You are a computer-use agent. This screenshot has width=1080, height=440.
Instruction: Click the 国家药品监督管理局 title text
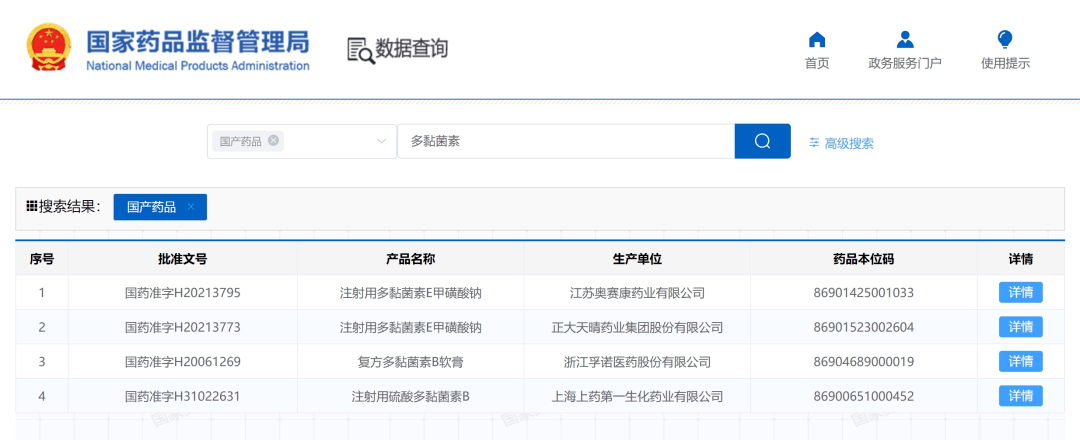tap(198, 42)
